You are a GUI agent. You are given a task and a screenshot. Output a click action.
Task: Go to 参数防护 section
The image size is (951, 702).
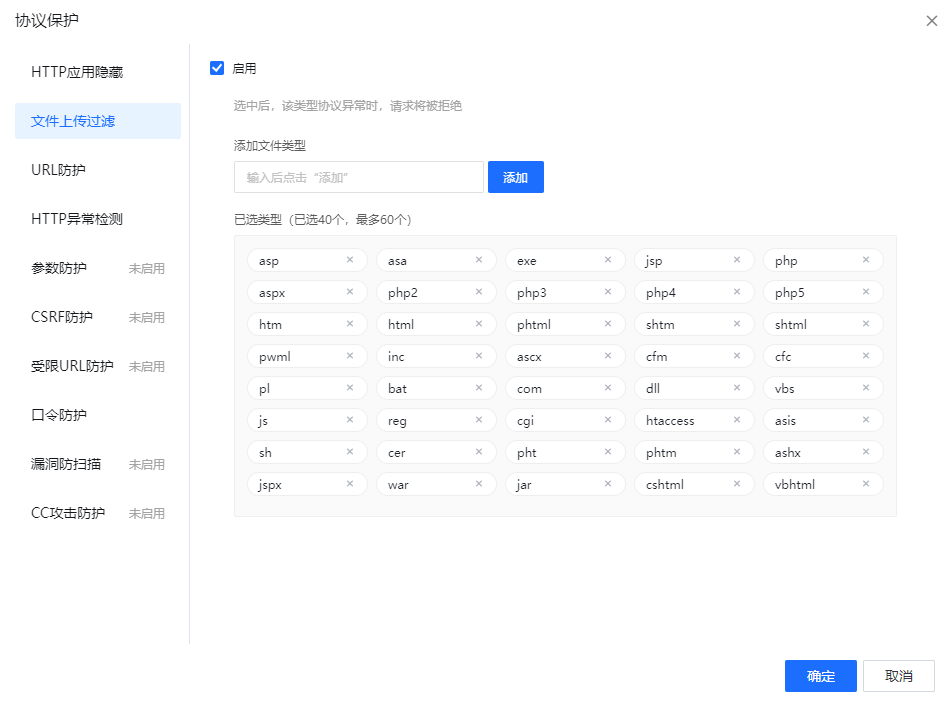point(98,268)
